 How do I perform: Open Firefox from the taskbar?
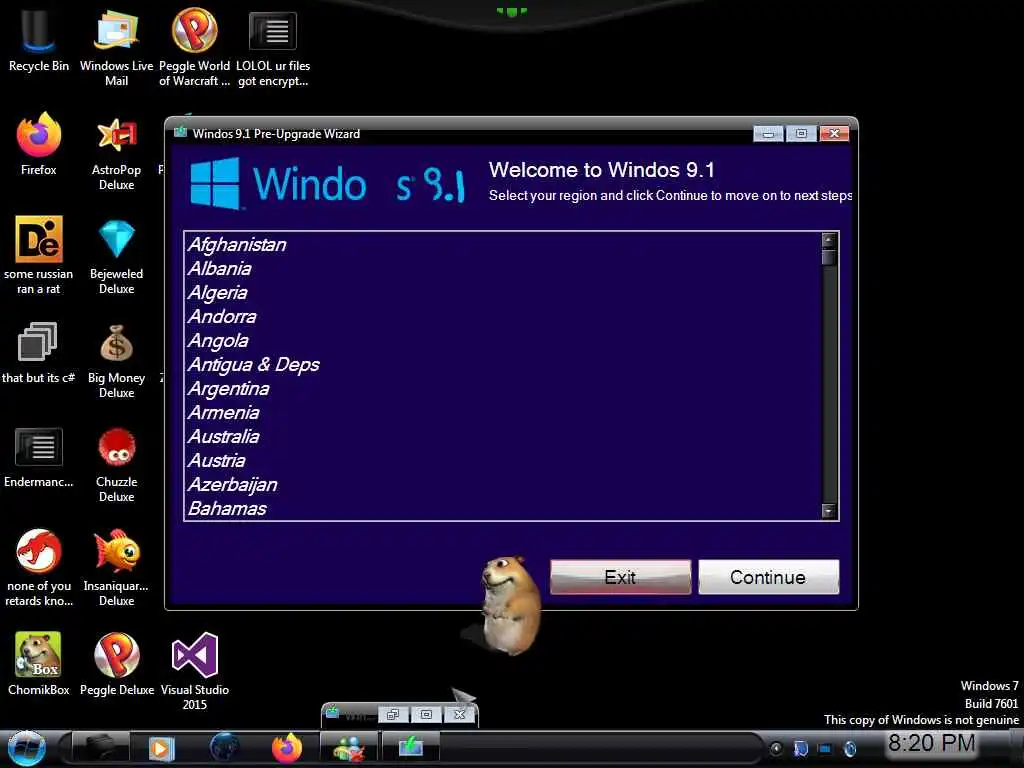coord(287,748)
